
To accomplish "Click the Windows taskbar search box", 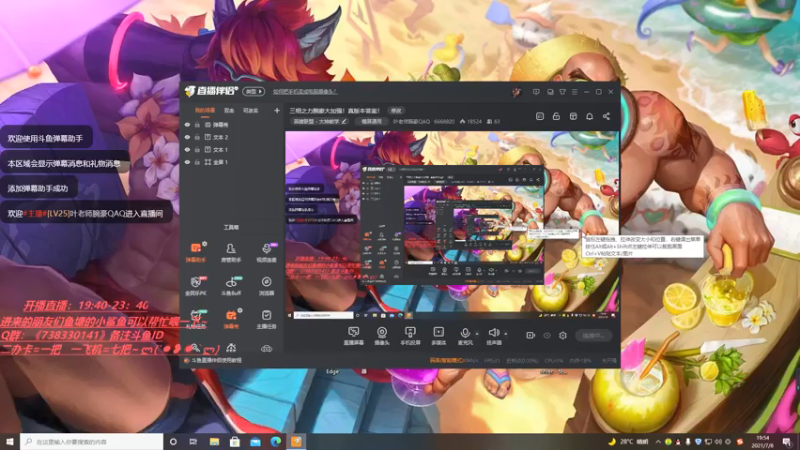I will [92, 442].
